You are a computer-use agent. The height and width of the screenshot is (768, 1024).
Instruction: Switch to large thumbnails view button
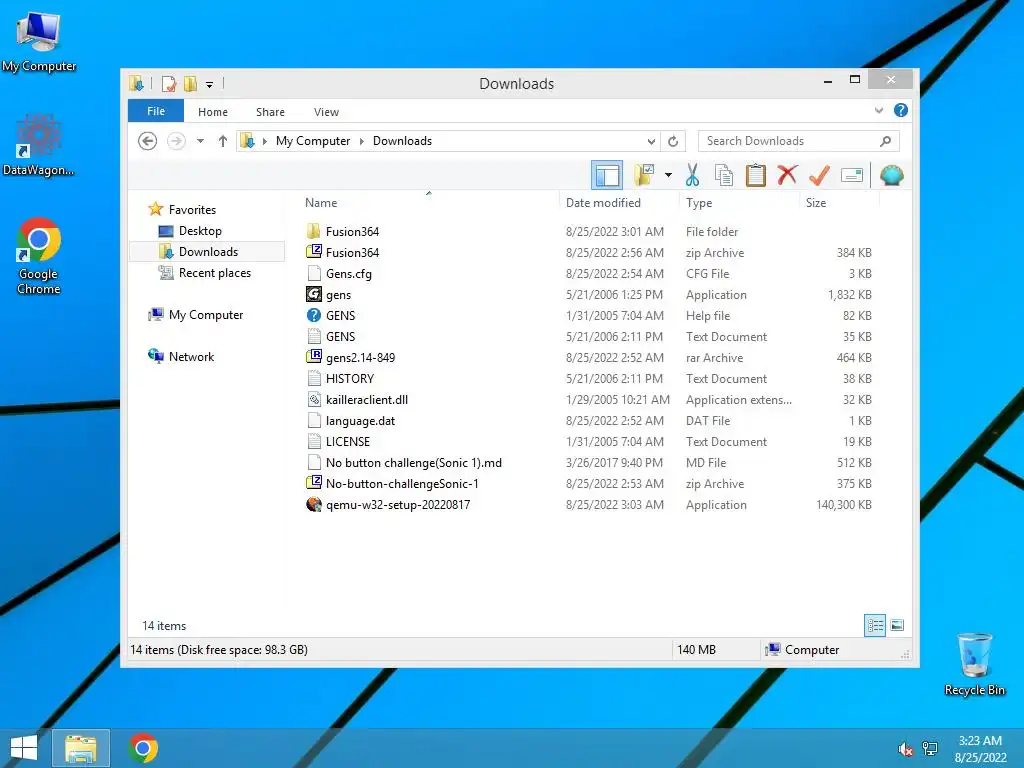tap(897, 625)
